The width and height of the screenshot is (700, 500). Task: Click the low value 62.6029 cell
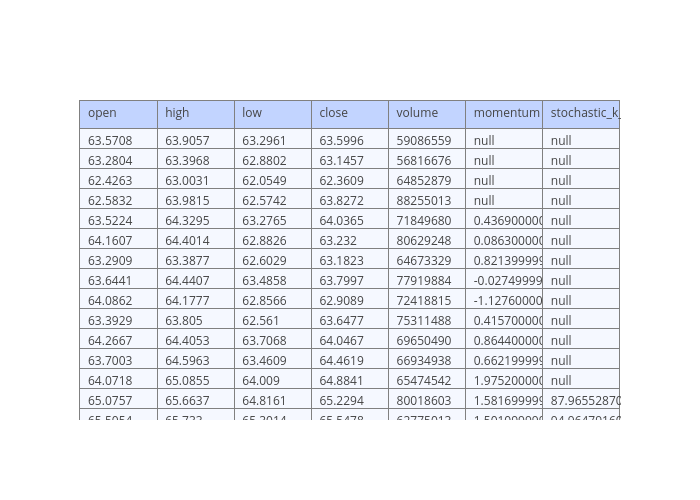(x=272, y=261)
